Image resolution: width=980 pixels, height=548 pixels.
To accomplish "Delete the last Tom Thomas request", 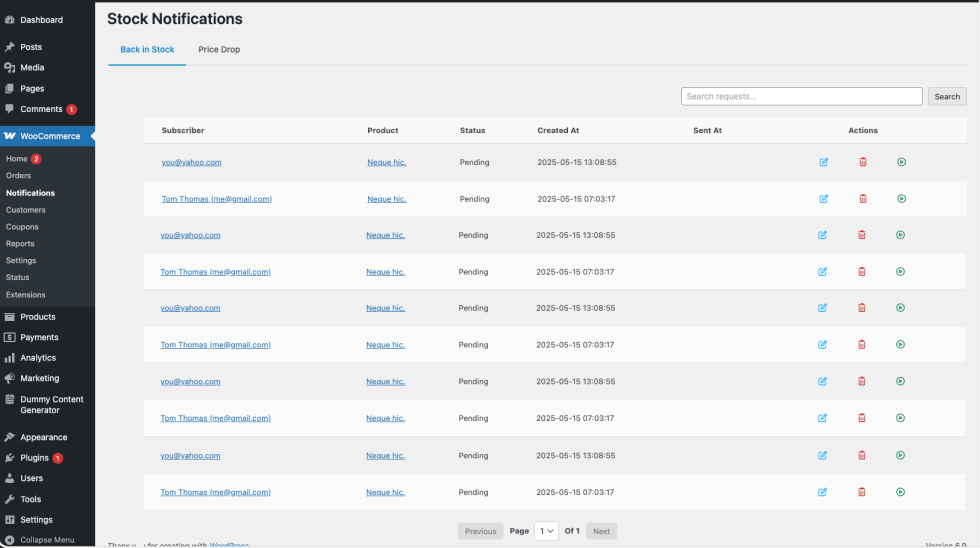I will point(862,492).
